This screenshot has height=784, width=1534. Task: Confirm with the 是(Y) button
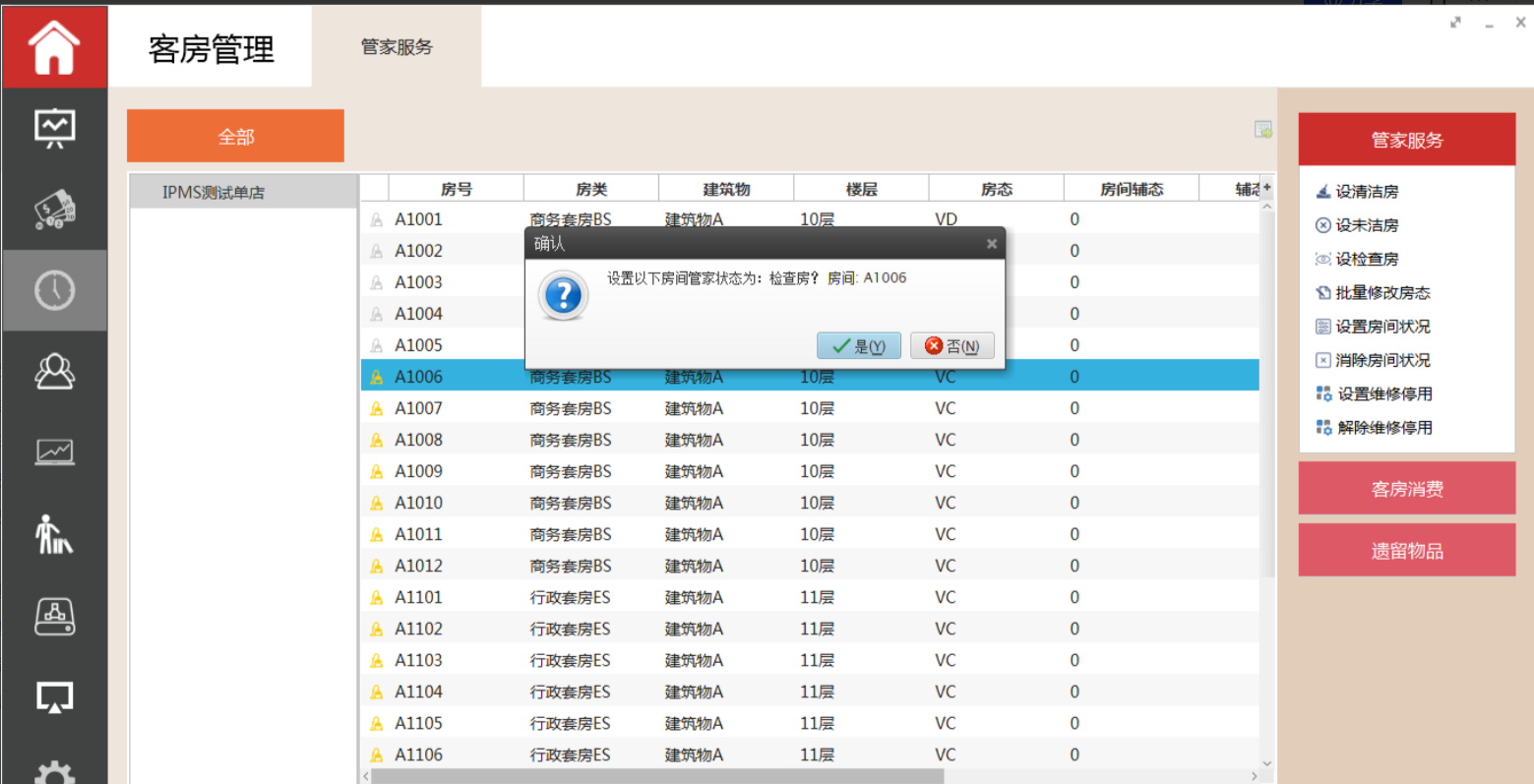pyautogui.click(x=858, y=346)
